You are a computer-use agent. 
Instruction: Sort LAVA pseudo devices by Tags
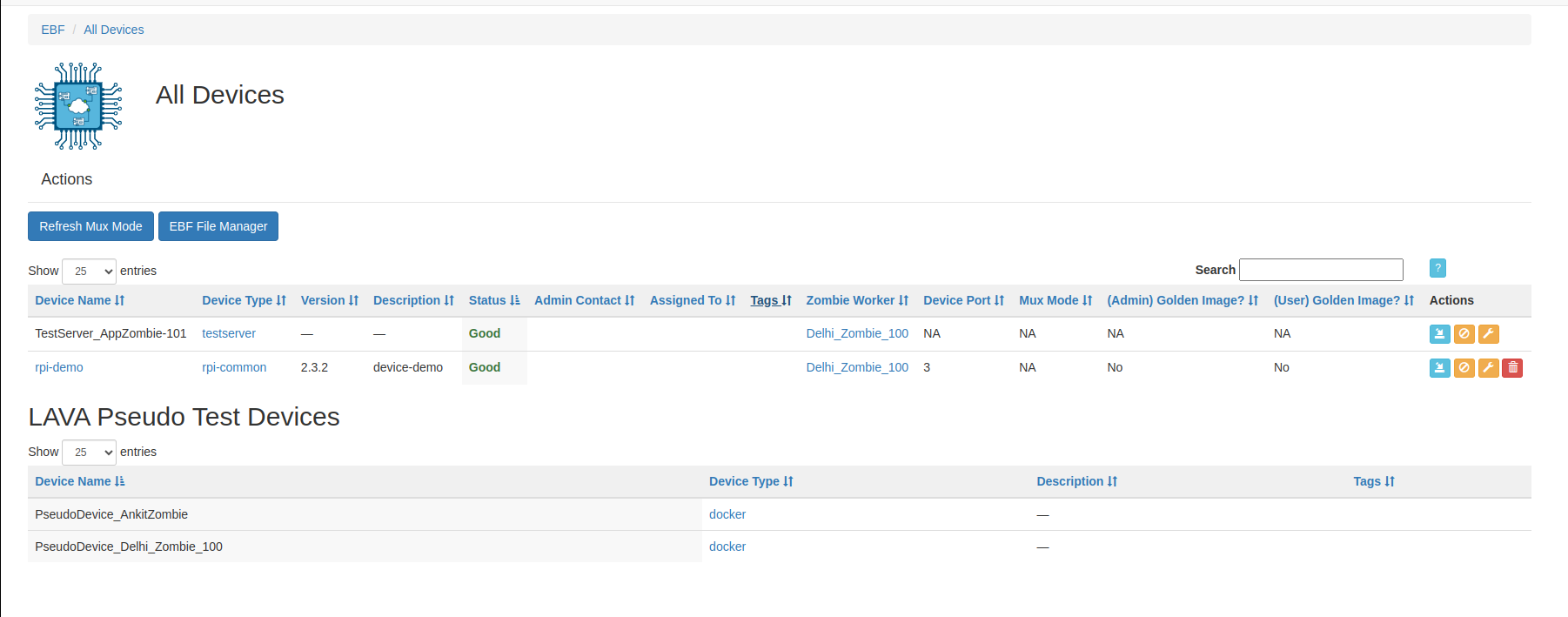(1373, 481)
